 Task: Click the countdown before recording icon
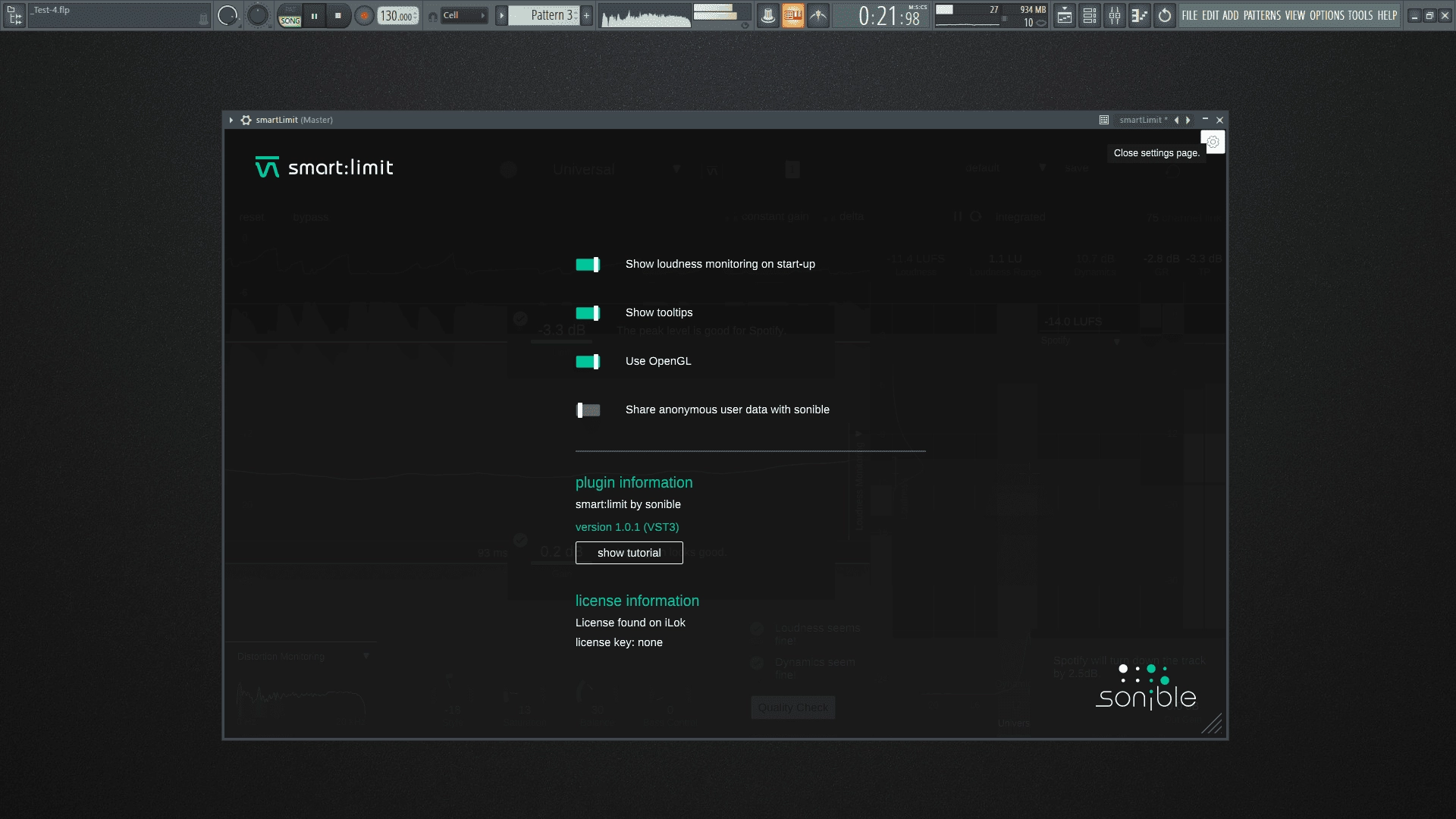click(817, 15)
